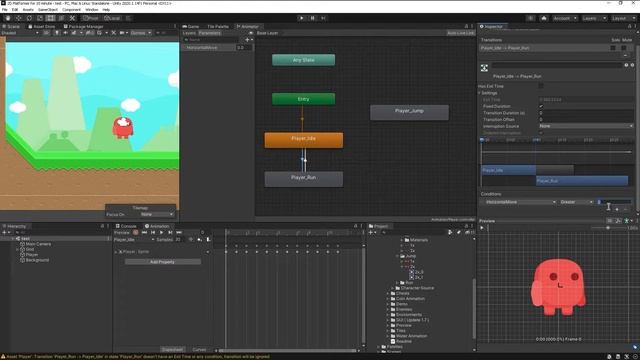The height and width of the screenshot is (360, 640).
Task: Select the Any State node
Action: pos(304,60)
